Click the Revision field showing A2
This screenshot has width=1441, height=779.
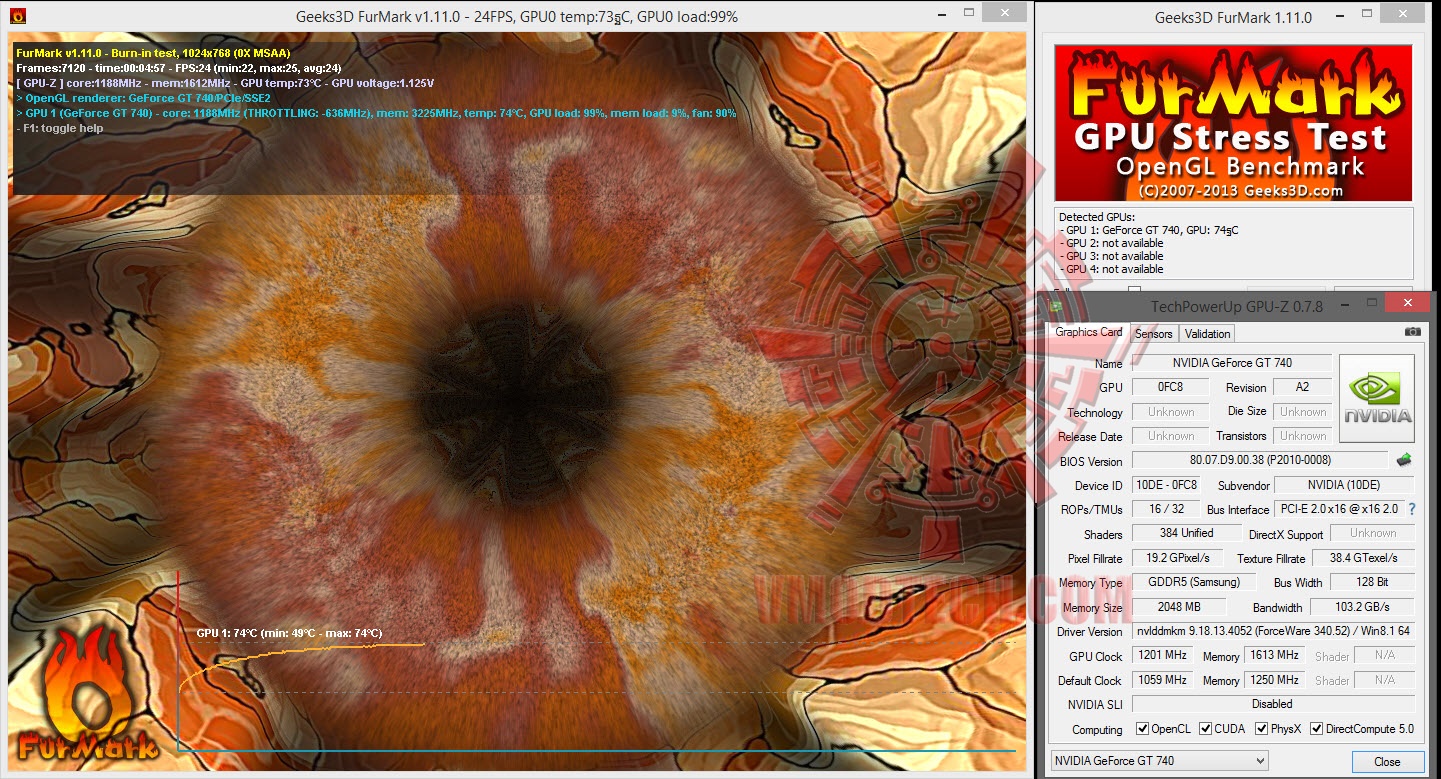1302,387
